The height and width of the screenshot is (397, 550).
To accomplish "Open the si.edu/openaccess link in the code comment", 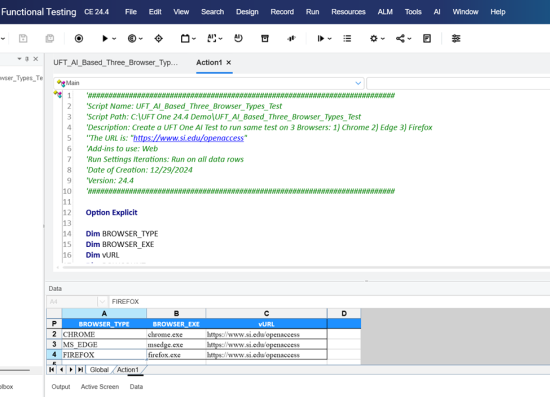I will coord(188,138).
